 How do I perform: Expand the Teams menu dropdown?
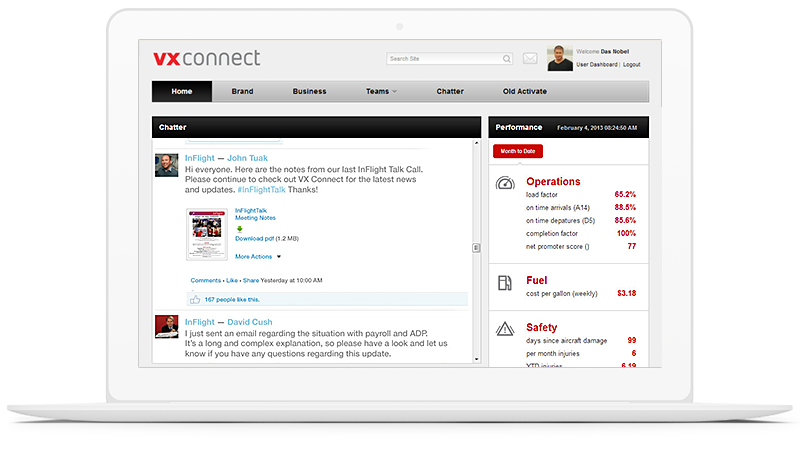[x=381, y=91]
